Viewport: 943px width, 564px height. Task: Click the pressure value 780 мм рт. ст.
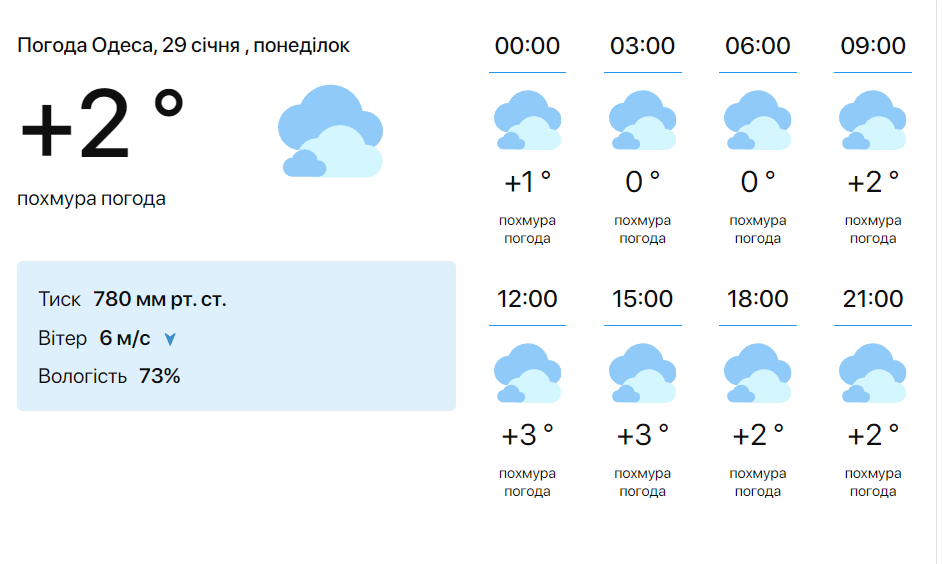pos(159,299)
